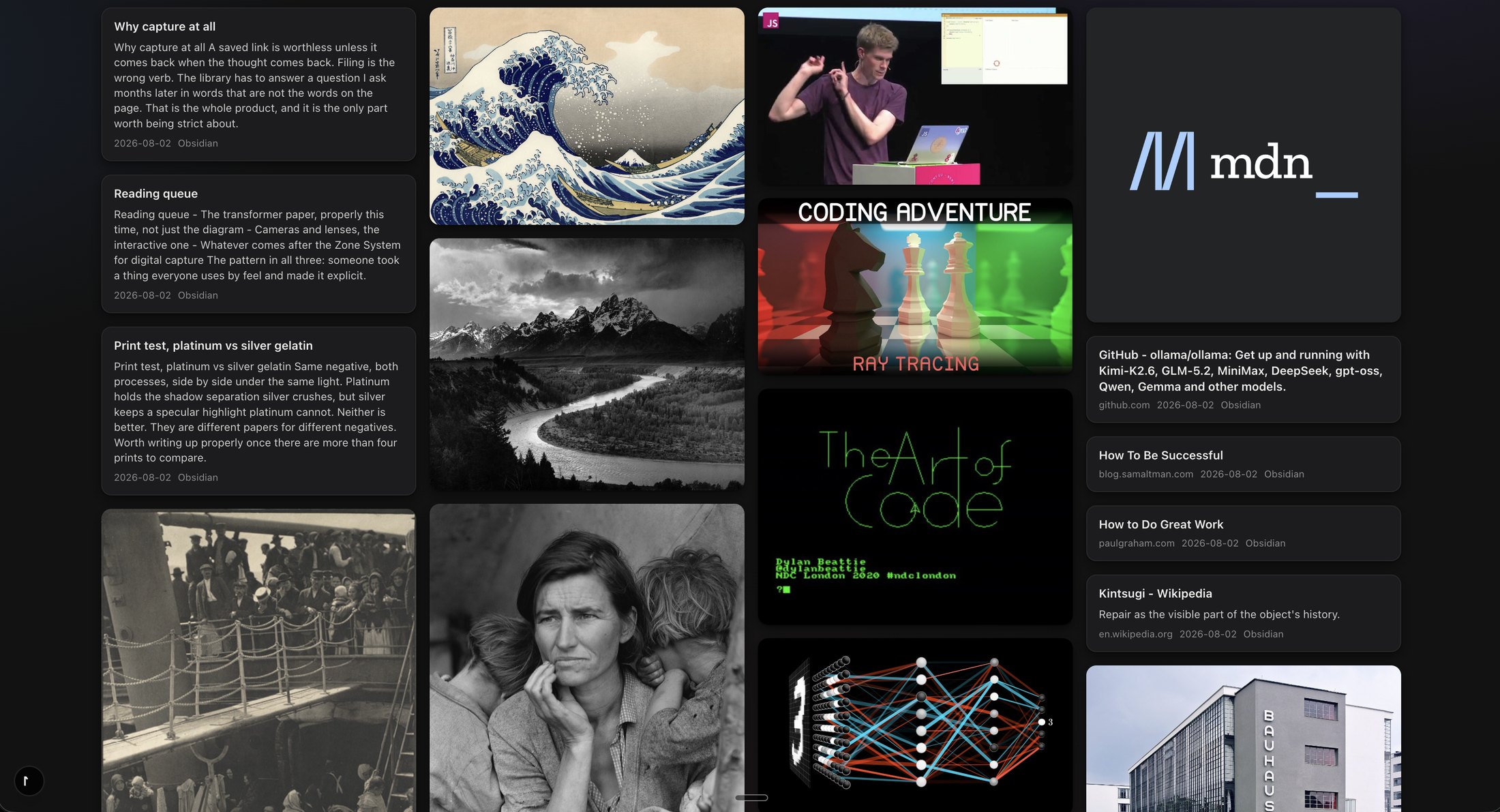Open the steamship steerage crowd photo

258,661
